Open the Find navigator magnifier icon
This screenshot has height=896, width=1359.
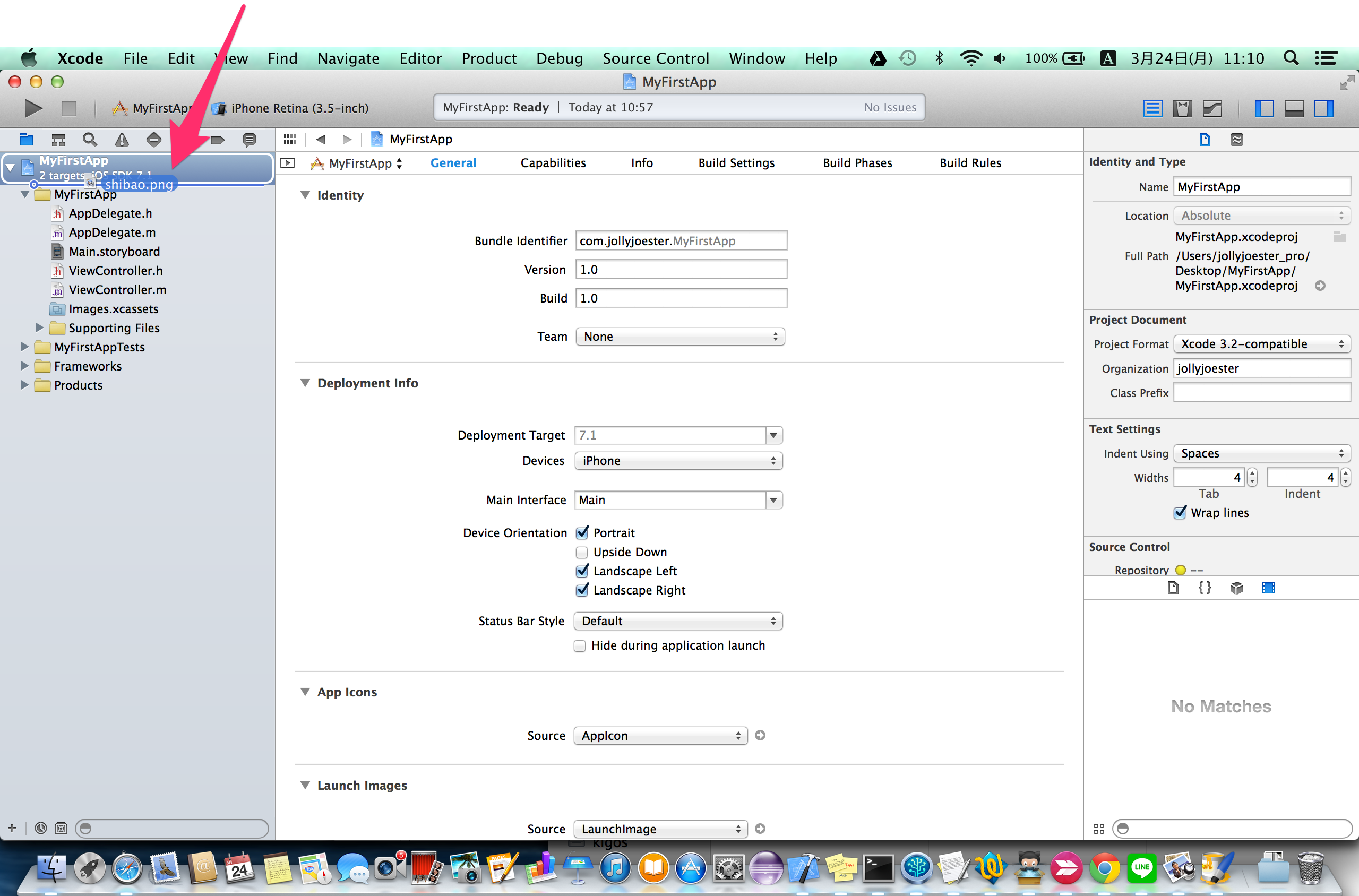point(90,140)
